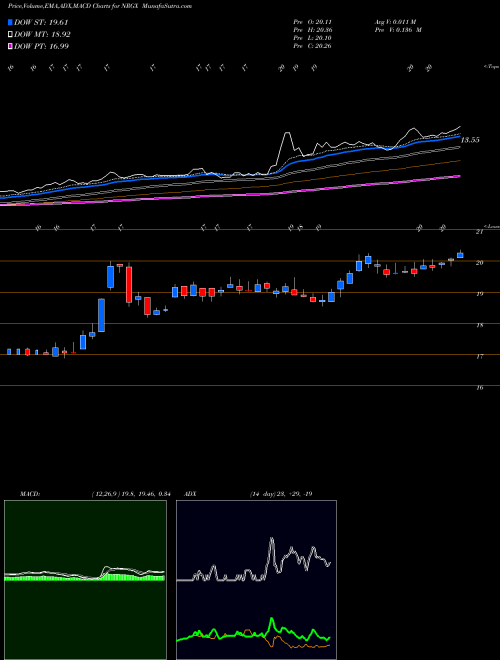Click the spike peak on the white price line
This screenshot has width=500, height=660.
click(287, 133)
